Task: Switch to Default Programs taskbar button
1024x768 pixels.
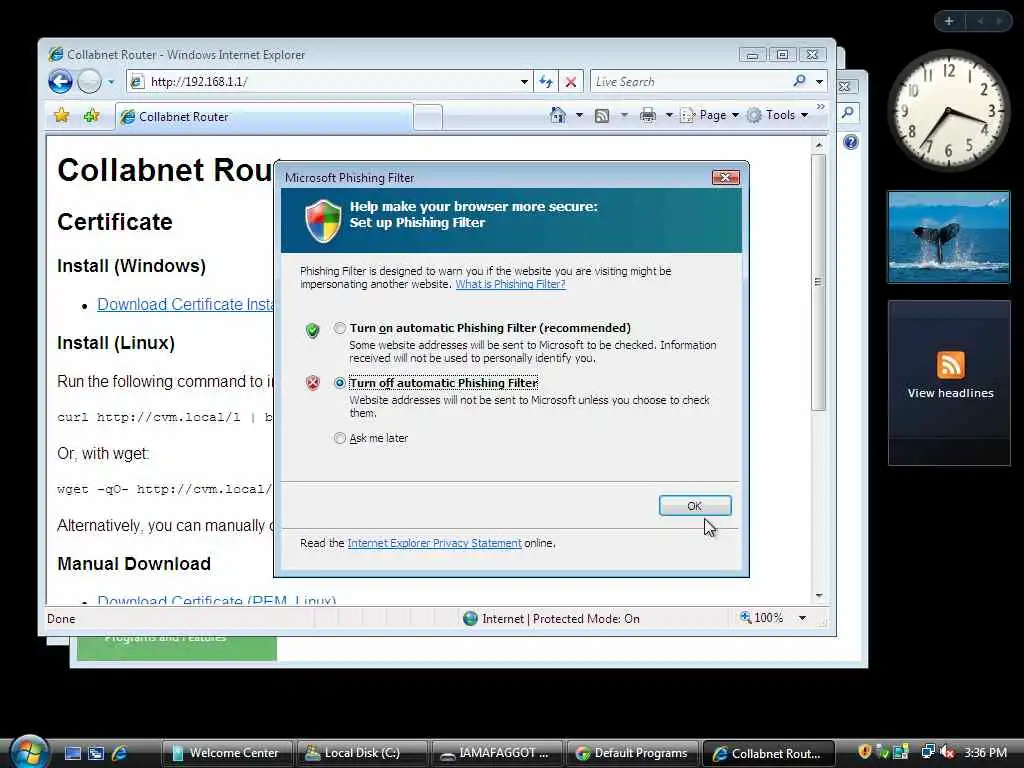Action: (632, 753)
